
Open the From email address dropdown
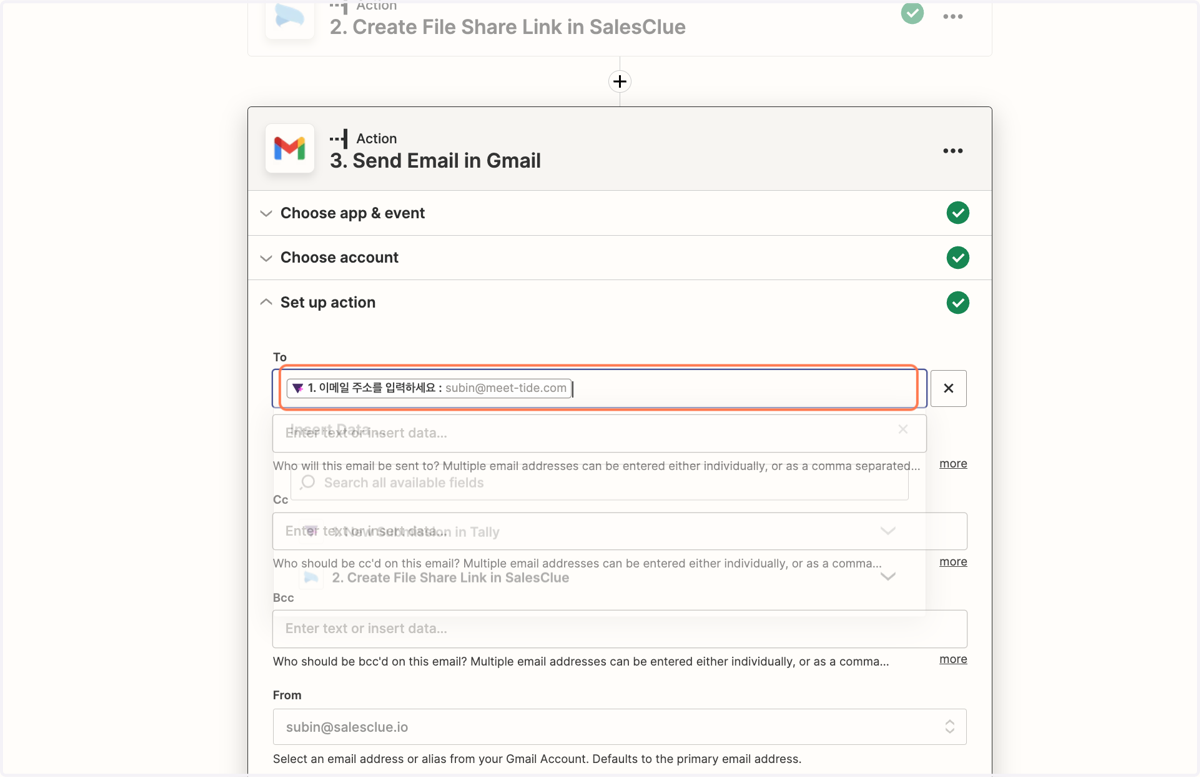(x=620, y=727)
